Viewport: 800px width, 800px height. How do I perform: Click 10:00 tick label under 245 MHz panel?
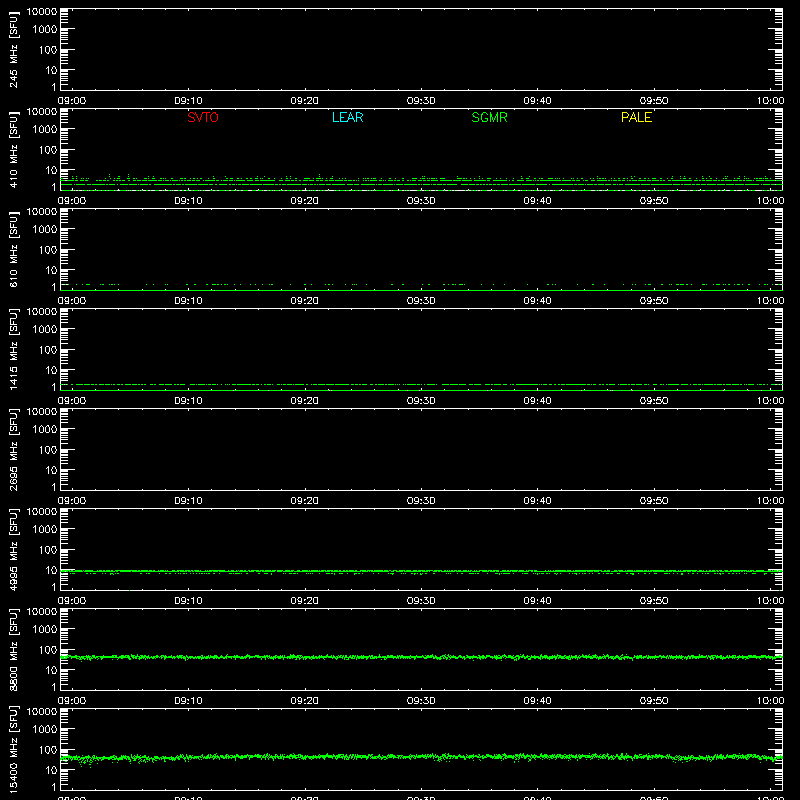tap(770, 101)
